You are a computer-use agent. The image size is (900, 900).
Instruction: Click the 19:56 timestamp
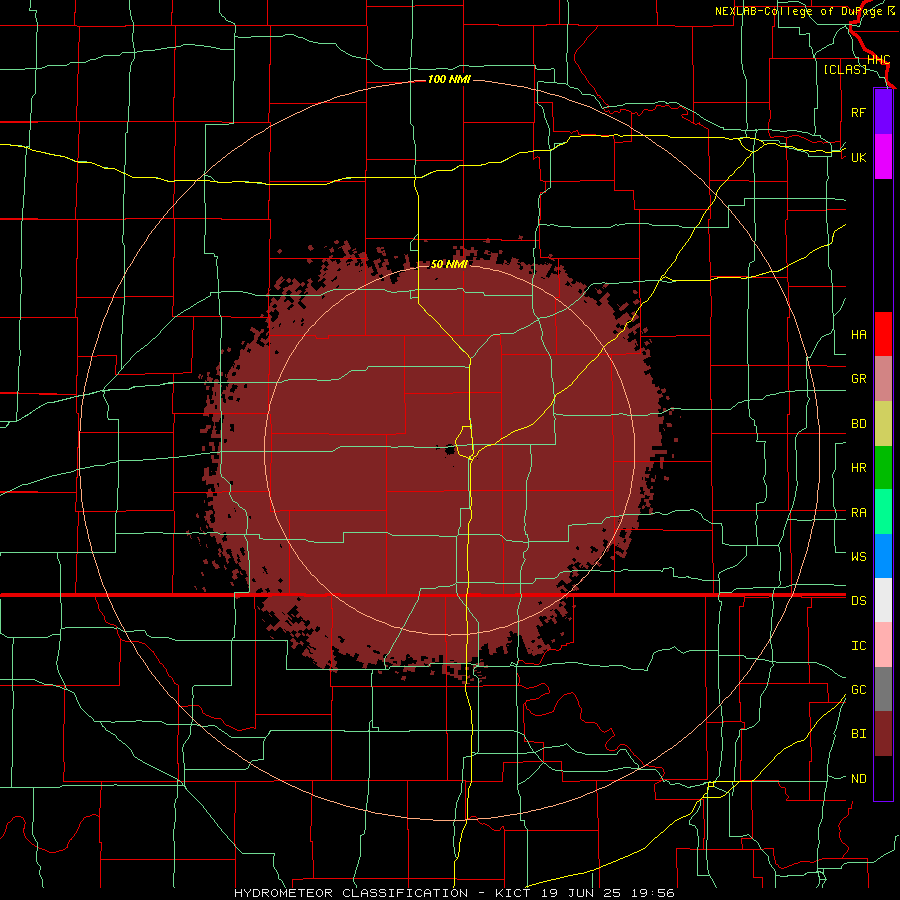tap(651, 893)
